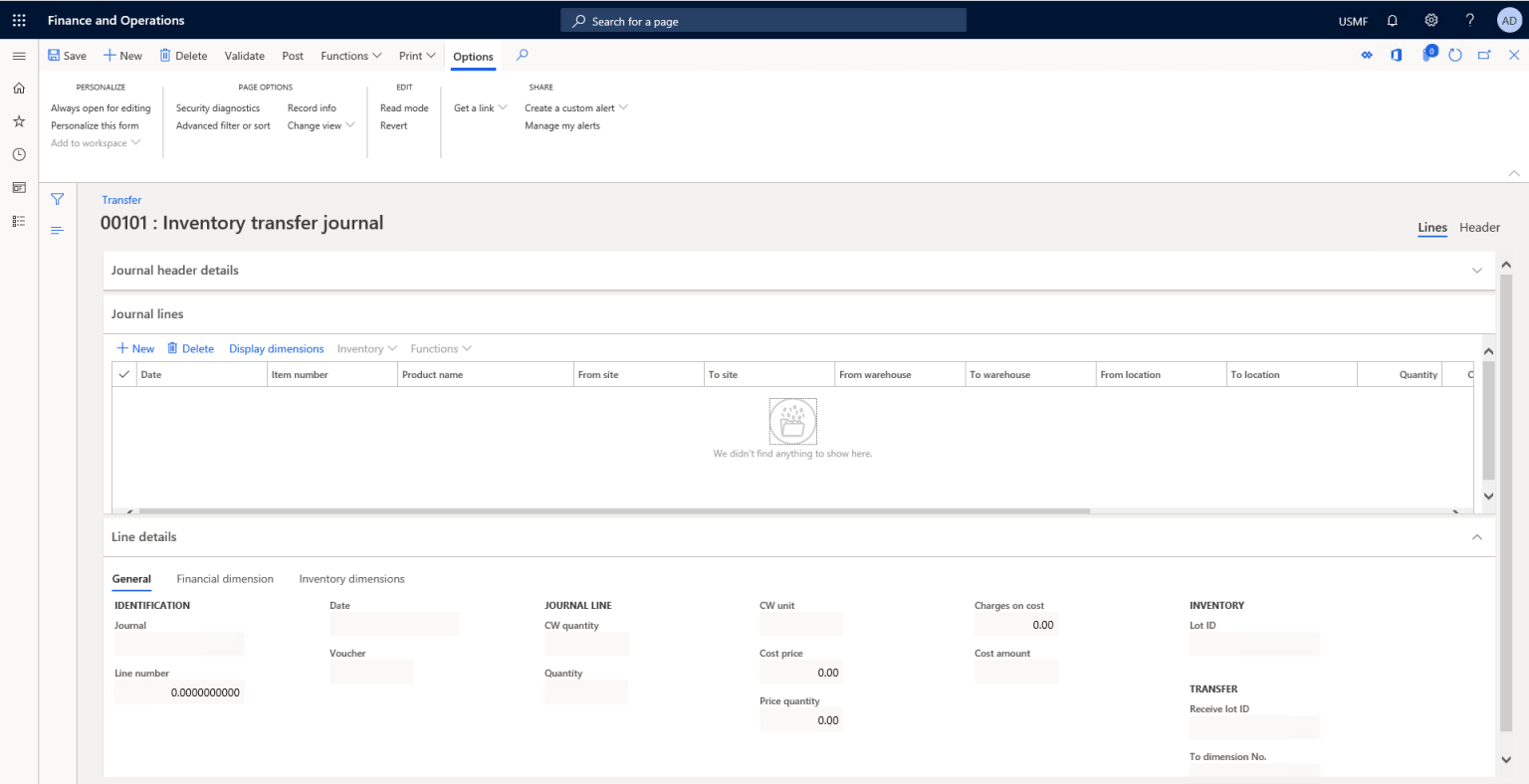Refresh the page using the circular arrow icon
The width and height of the screenshot is (1529, 784).
click(1454, 55)
